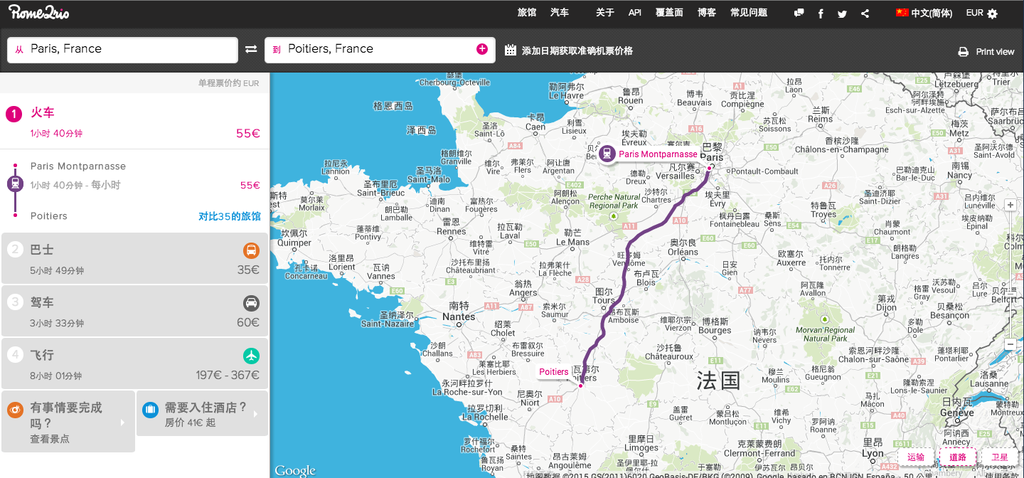Viewport: 1024px width, 478px height.
Task: Click Poitiers stop in itinerary
Action: (49, 215)
